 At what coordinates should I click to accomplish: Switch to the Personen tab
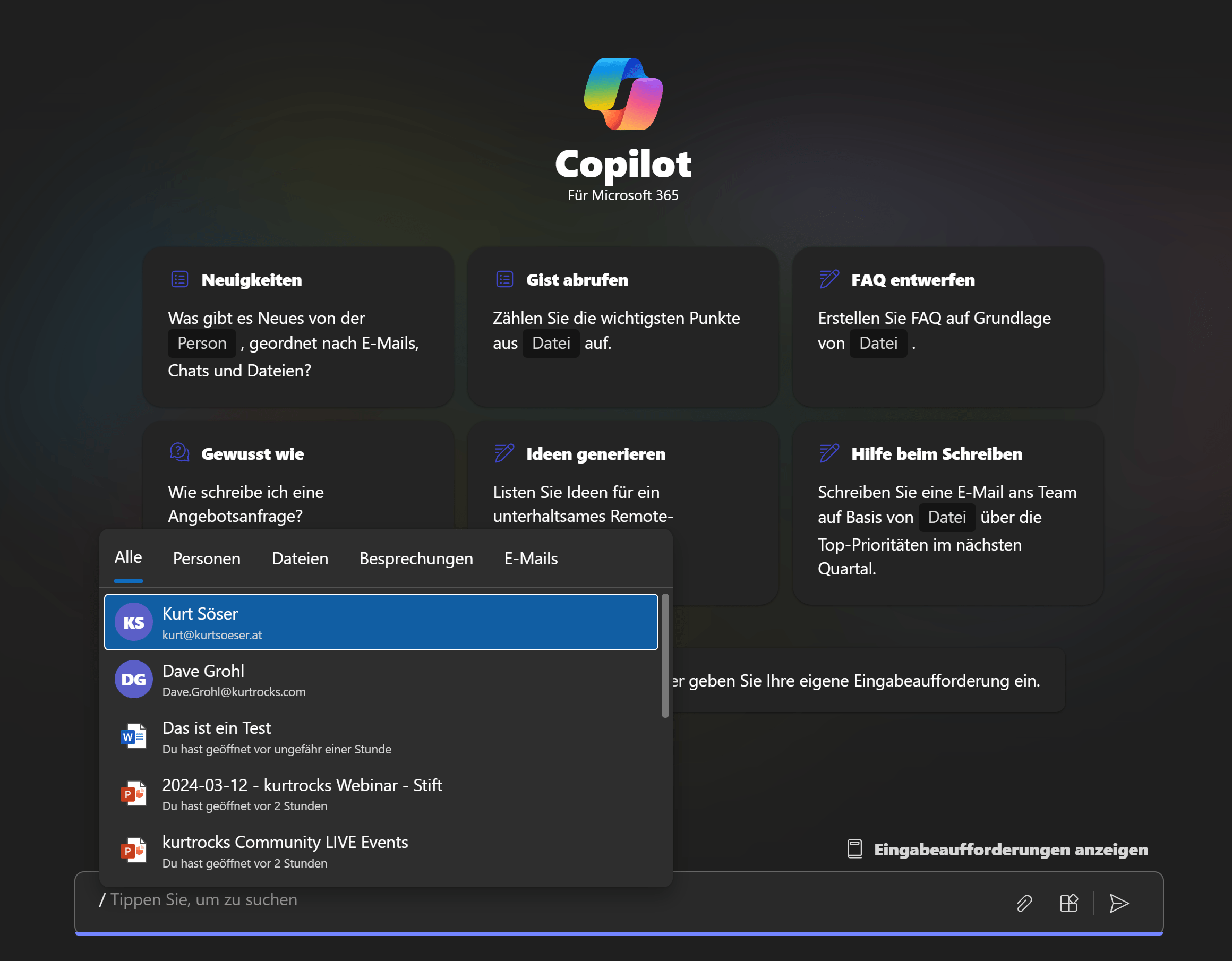(x=207, y=559)
